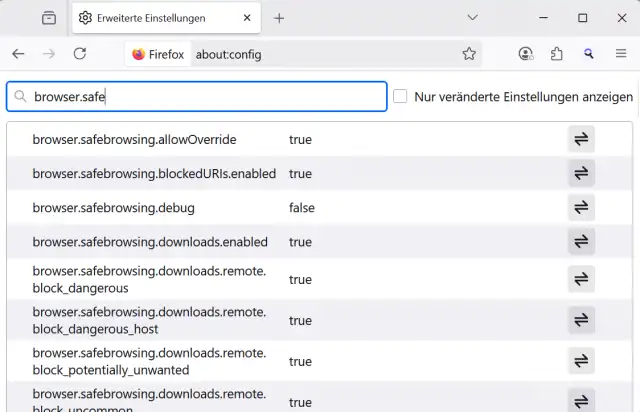Open the application hamburger menu

pyautogui.click(x=620, y=54)
